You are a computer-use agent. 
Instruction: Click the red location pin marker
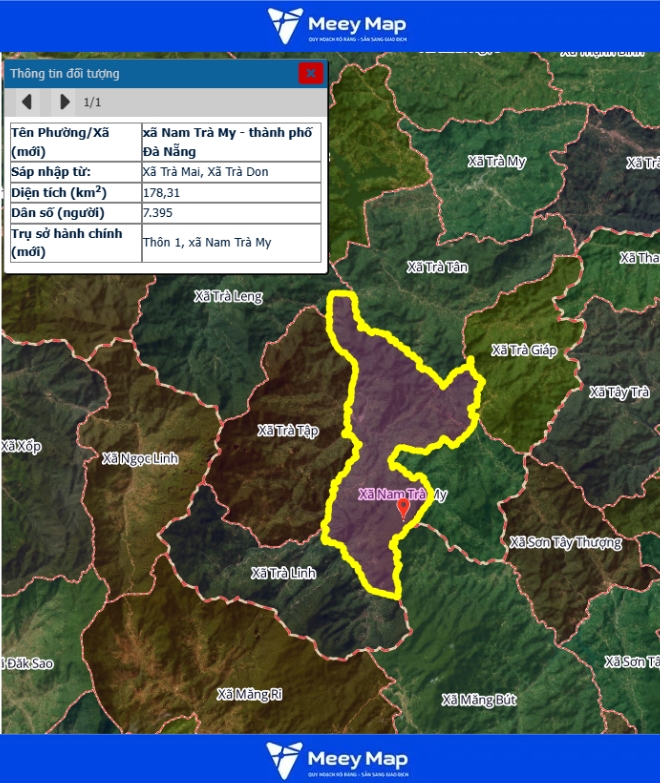404,508
